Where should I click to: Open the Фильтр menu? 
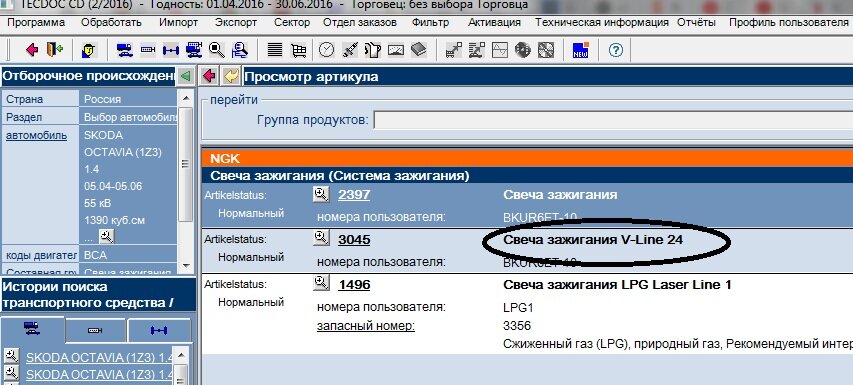[x=430, y=22]
